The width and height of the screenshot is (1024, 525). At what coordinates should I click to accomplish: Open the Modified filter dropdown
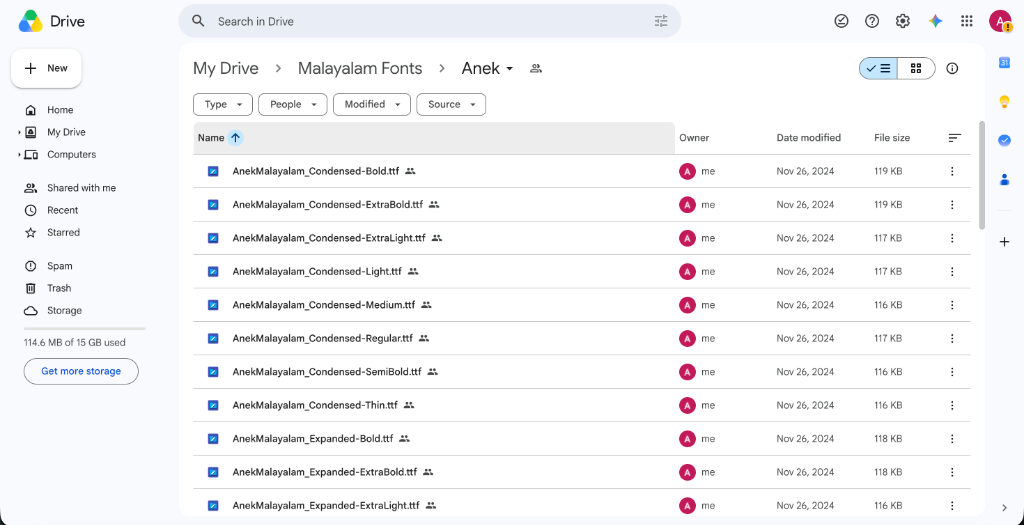coord(372,104)
